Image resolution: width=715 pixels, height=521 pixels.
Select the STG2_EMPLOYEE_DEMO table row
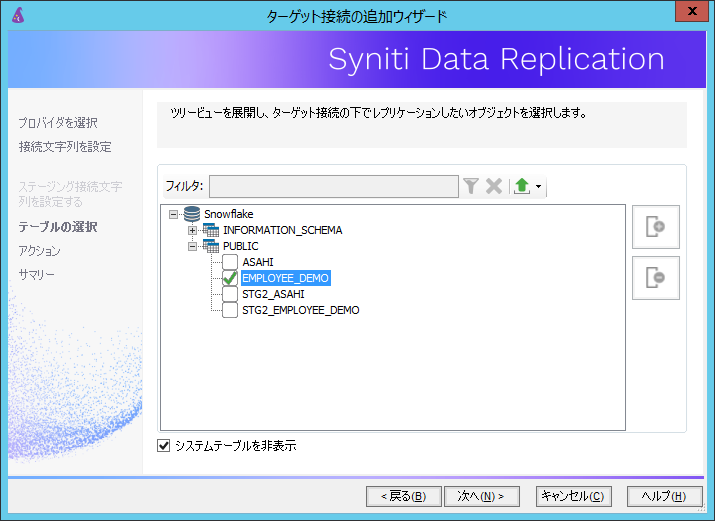pyautogui.click(x=301, y=310)
